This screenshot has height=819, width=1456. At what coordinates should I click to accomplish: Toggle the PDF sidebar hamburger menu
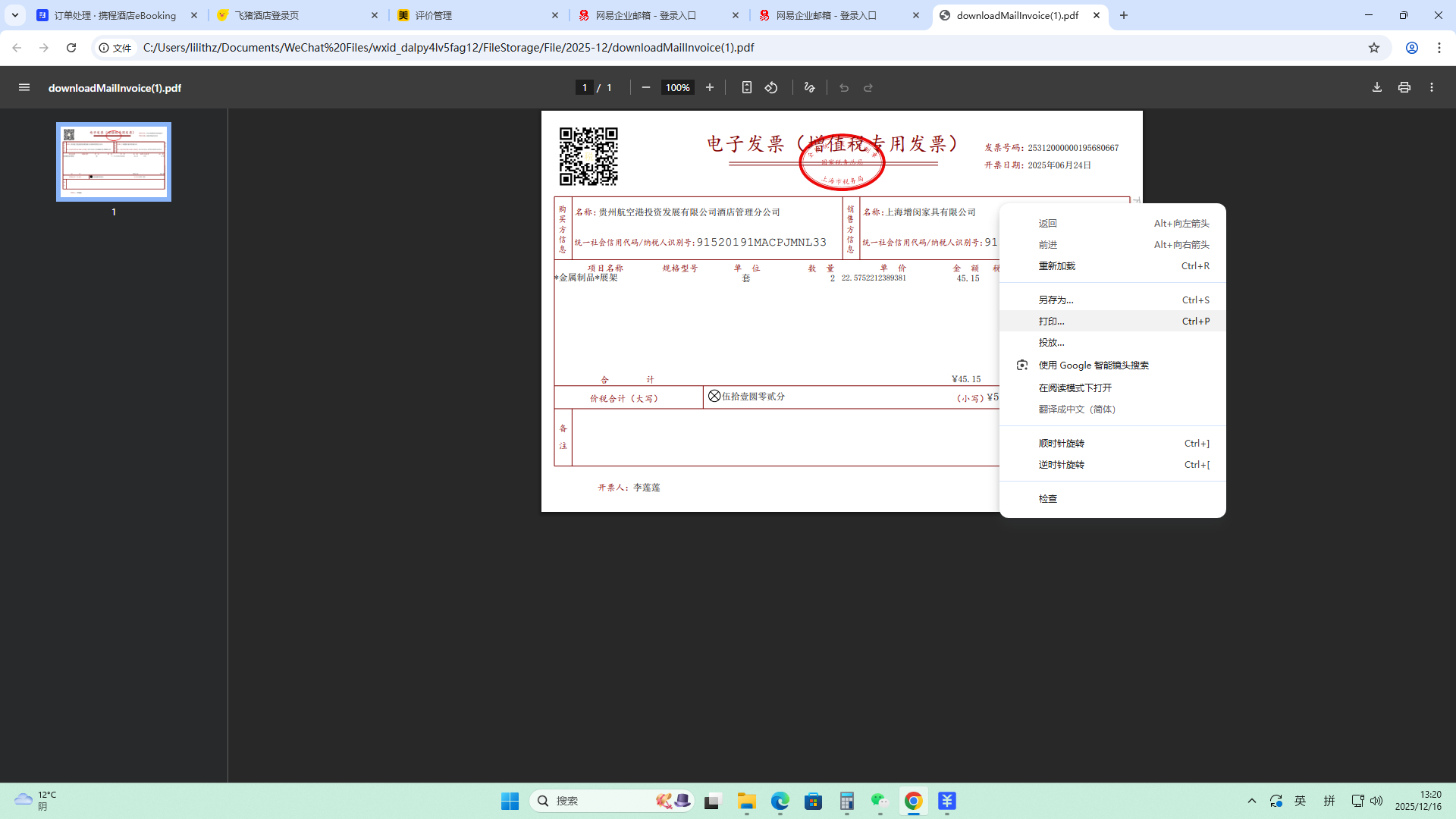24,88
